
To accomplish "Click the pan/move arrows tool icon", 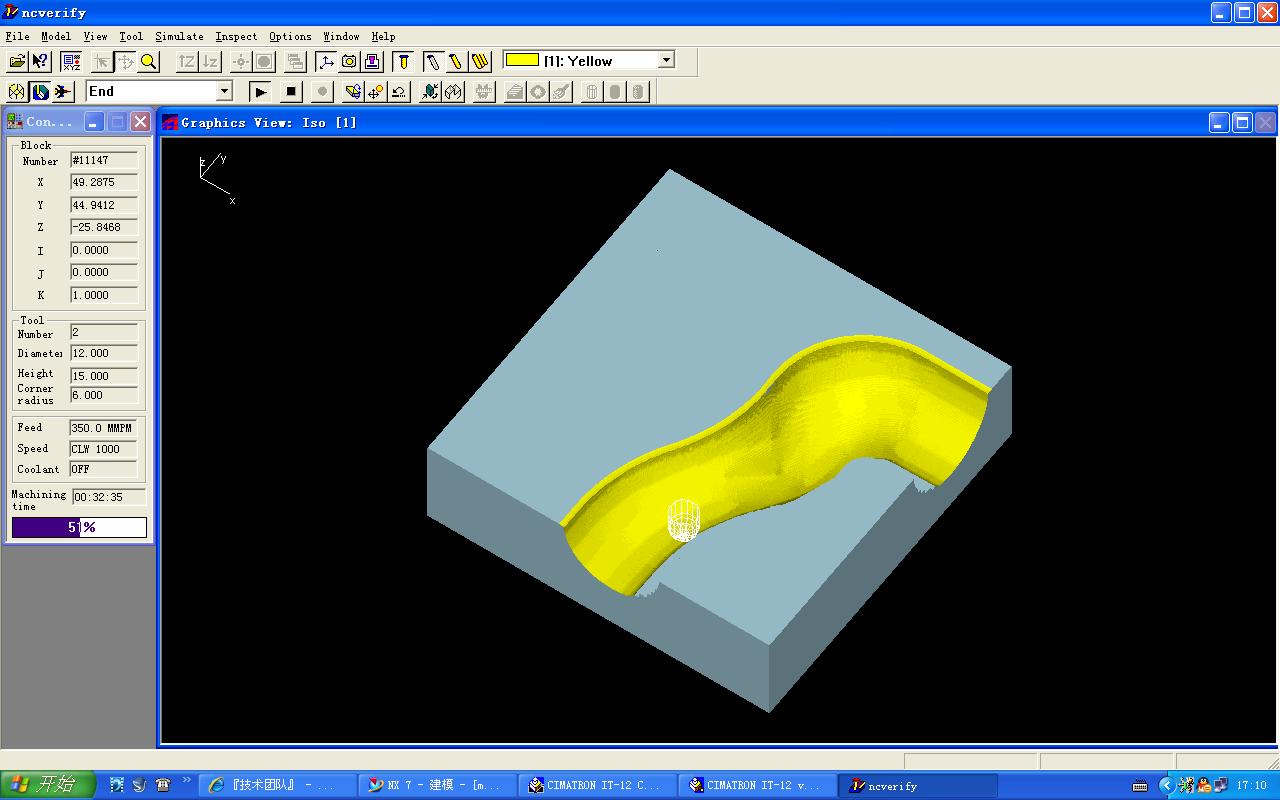I will tap(126, 61).
